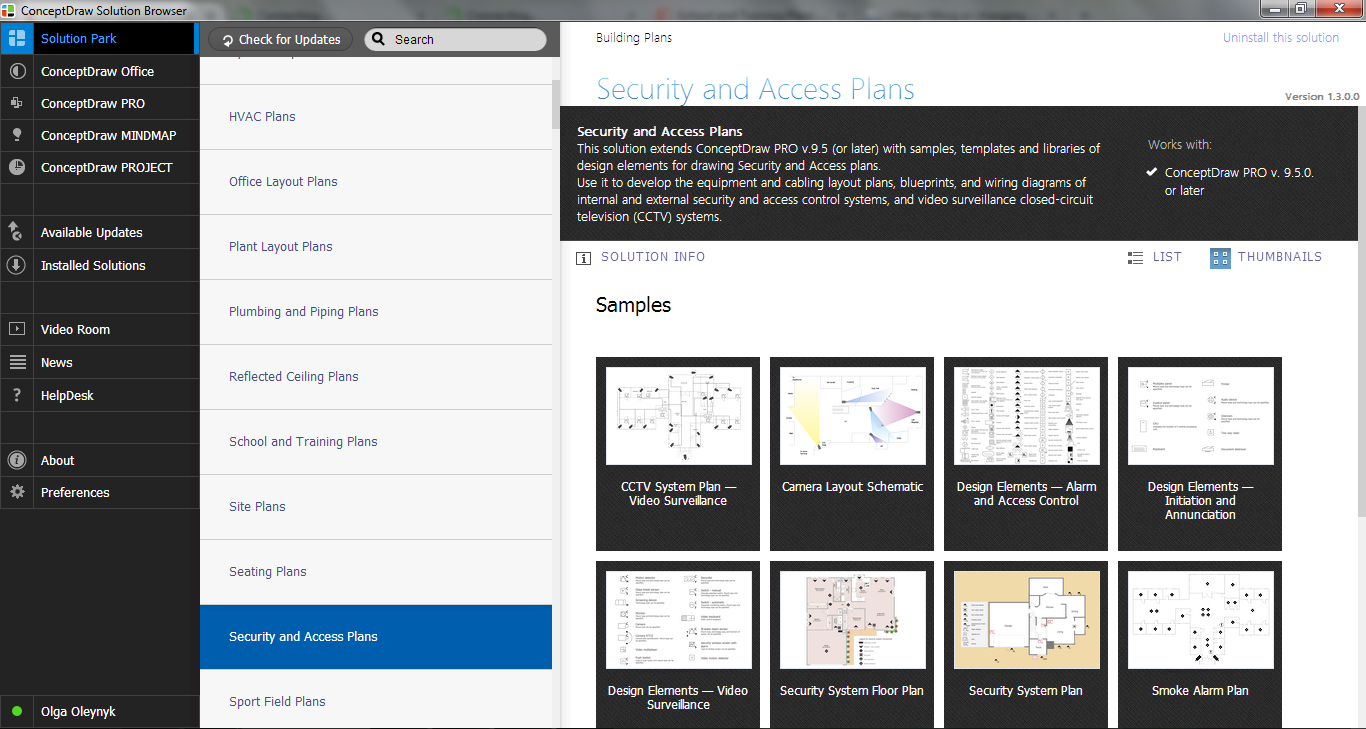Click Uninstall this solution link

pyautogui.click(x=1280, y=38)
